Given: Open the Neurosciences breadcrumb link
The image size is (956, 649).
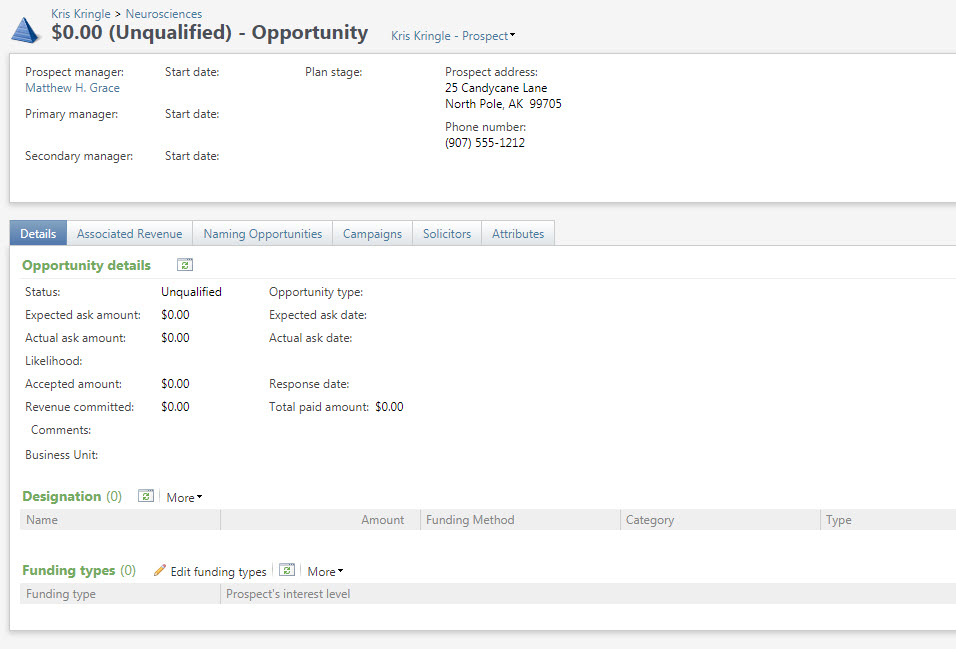Looking at the screenshot, I should point(163,14).
